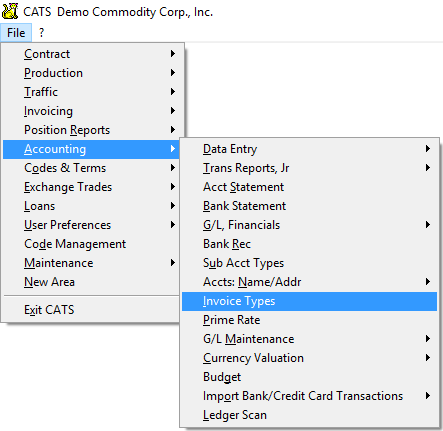Expand the arrow beside Maintenance

[173, 262]
